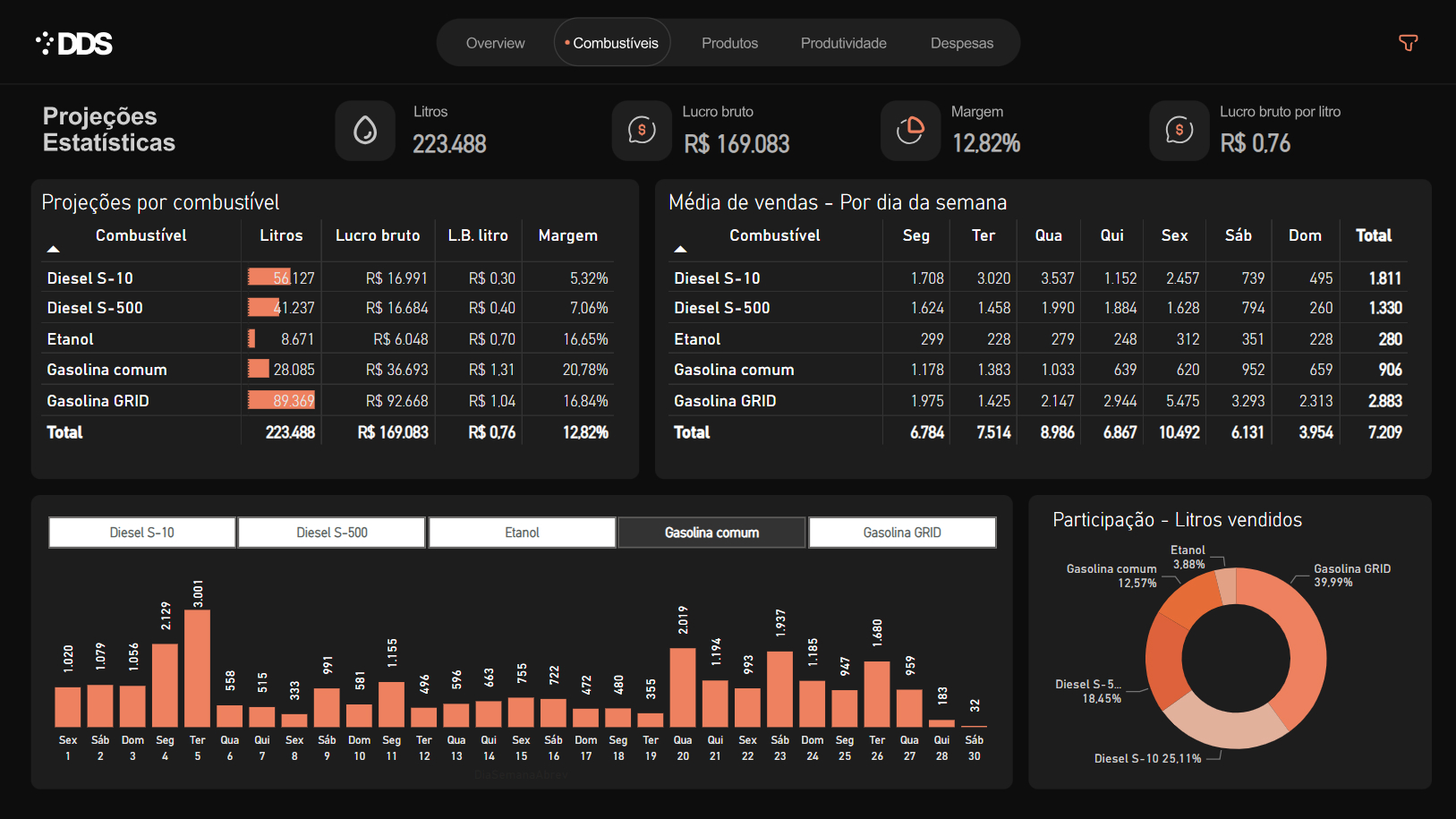The width and height of the screenshot is (1456, 819).
Task: Sort the weekday table by Total column
Action: click(x=1374, y=235)
